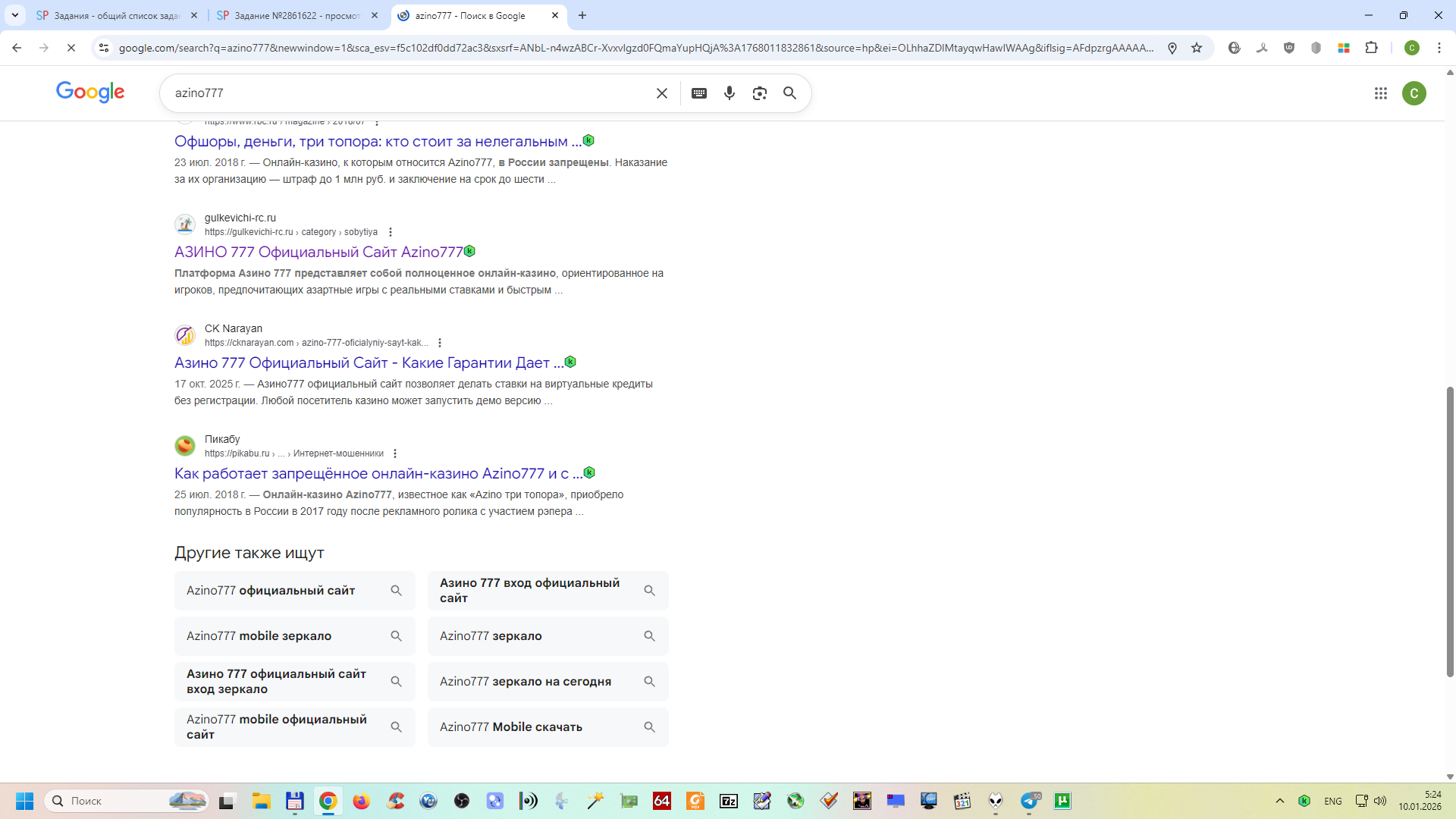Click inside the Google search input field
The height and width of the screenshot is (819, 1456).
[x=409, y=93]
